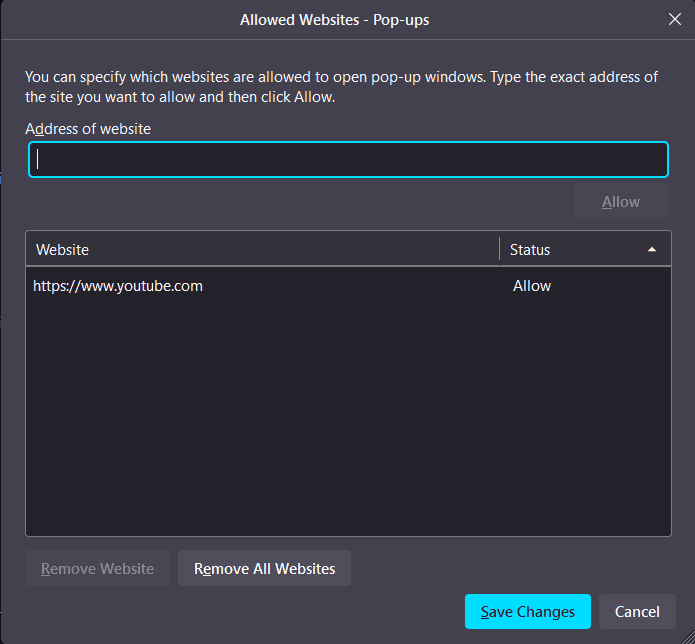
Task: Click the sort arrow in Status column
Action: tap(652, 249)
